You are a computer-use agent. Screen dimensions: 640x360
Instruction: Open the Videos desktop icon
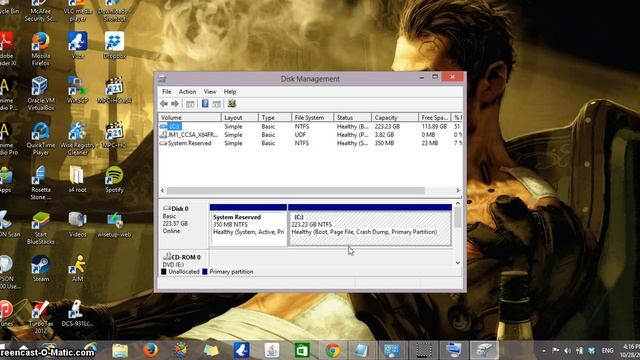pyautogui.click(x=78, y=224)
